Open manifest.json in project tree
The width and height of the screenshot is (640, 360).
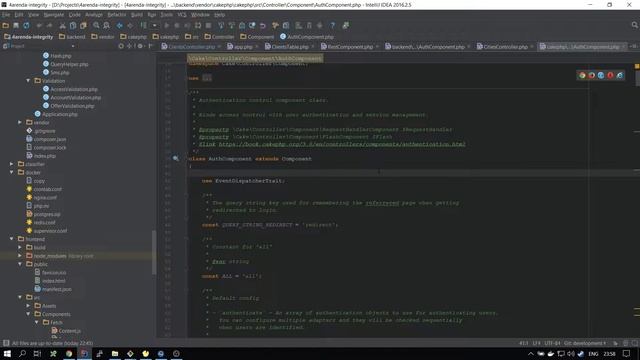pos(57,289)
